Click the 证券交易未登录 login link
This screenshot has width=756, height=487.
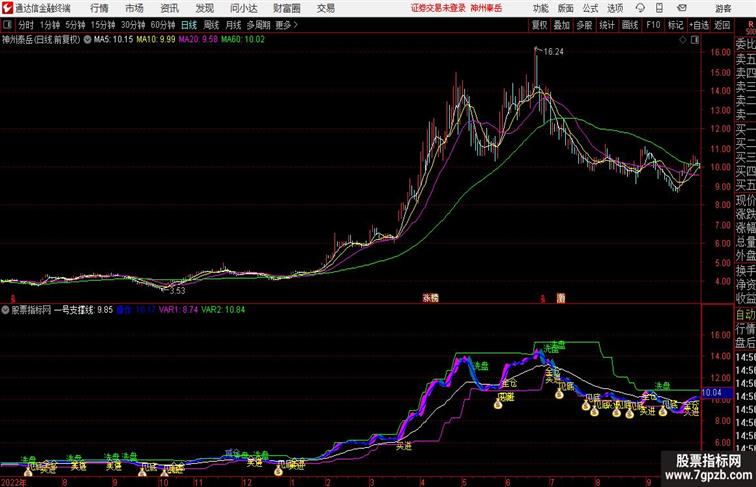438,8
